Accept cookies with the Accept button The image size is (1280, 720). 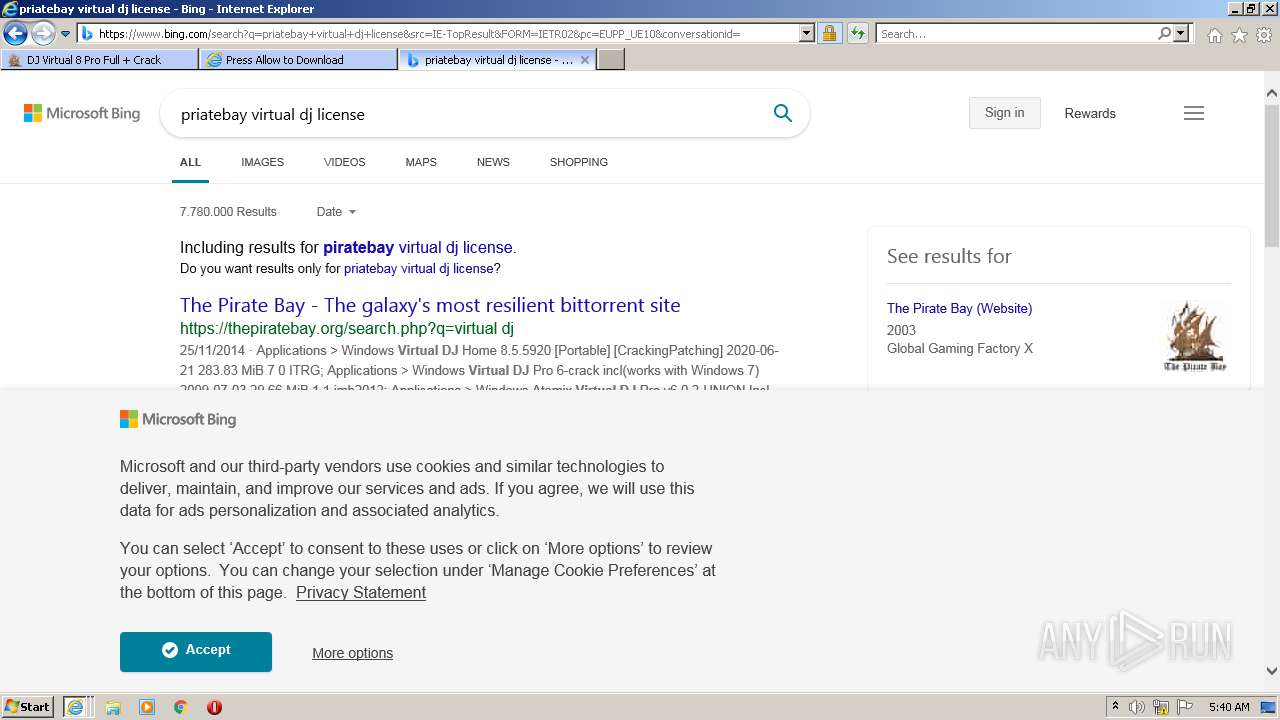196,651
